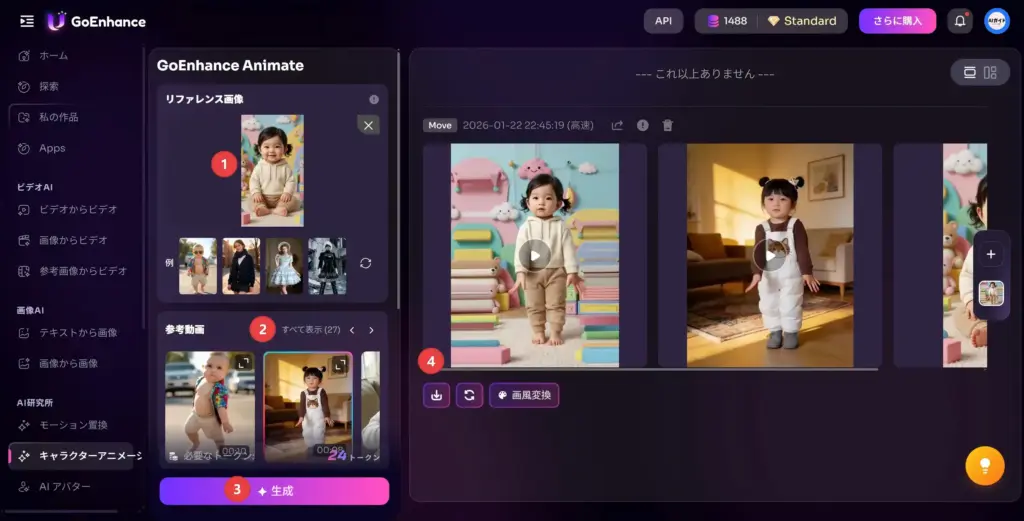
Task: Choose the dark armored character example
Action: [327, 266]
